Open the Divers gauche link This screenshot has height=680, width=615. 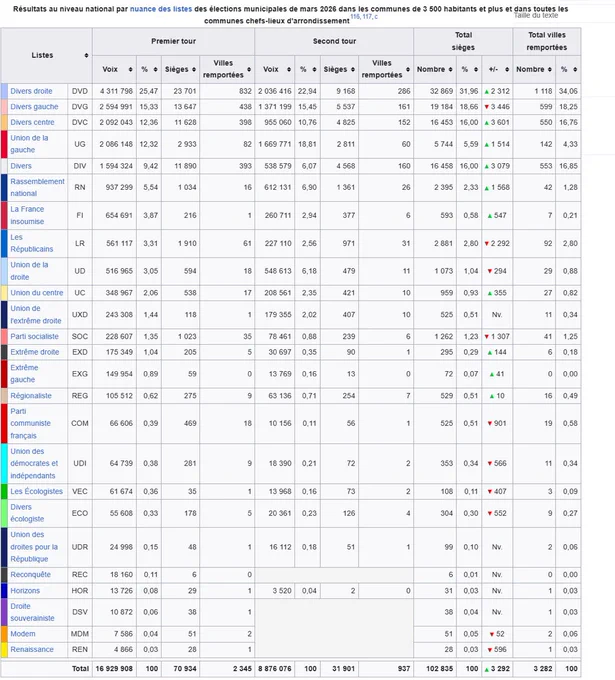click(x=34, y=107)
